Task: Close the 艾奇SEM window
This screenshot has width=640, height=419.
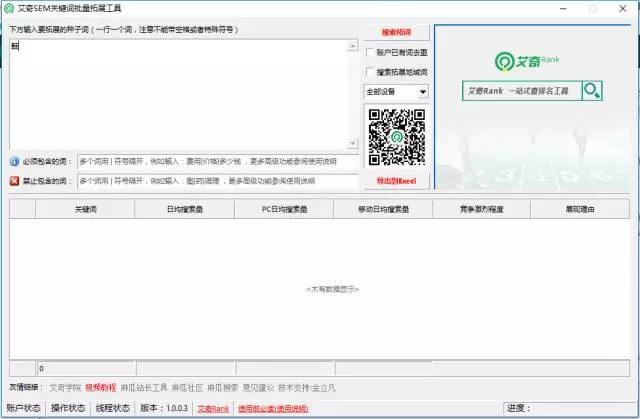Action: tap(623, 9)
